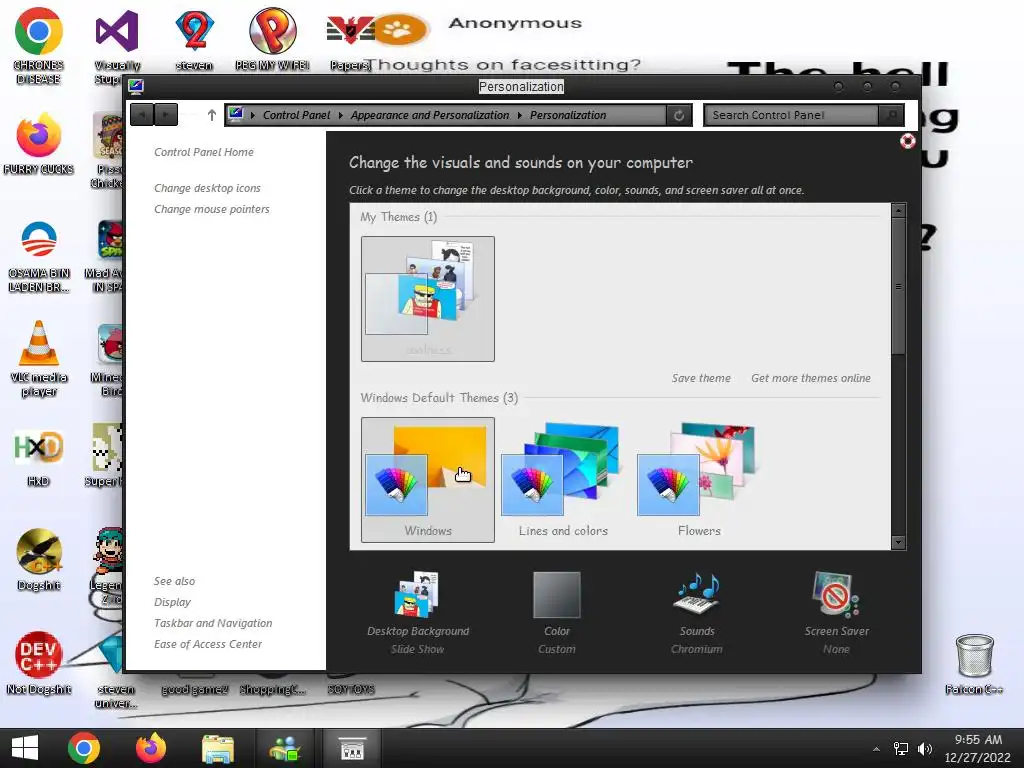Expand dropdown arrow before Personalization breadcrumb

520,115
